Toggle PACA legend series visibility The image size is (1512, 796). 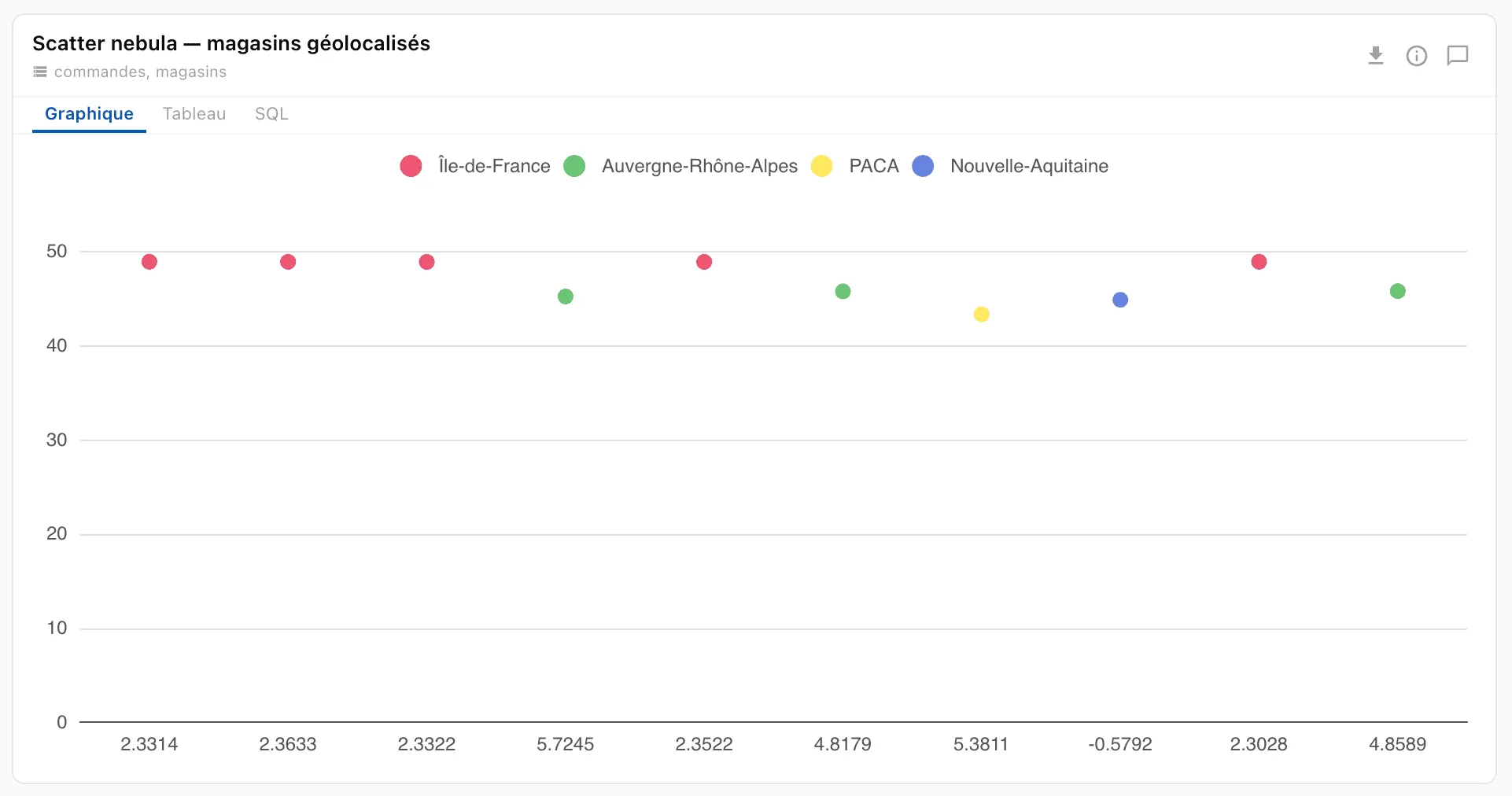854,166
